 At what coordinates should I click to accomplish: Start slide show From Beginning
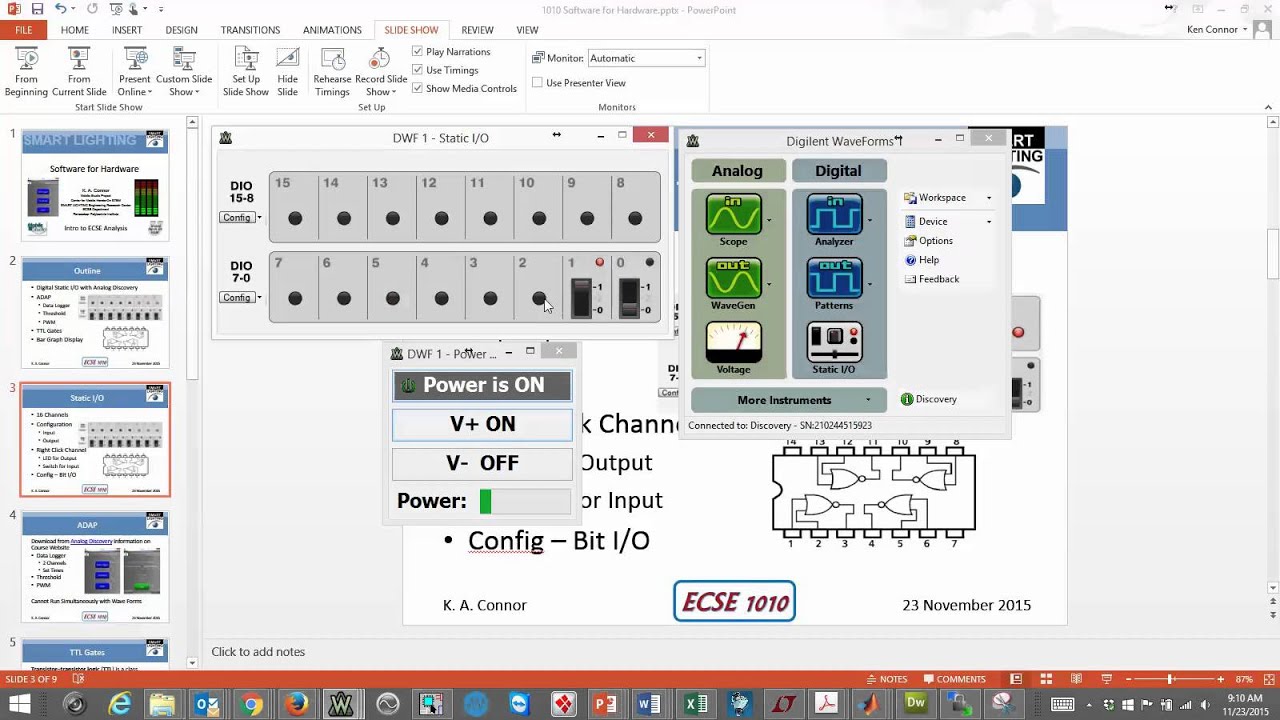26,72
